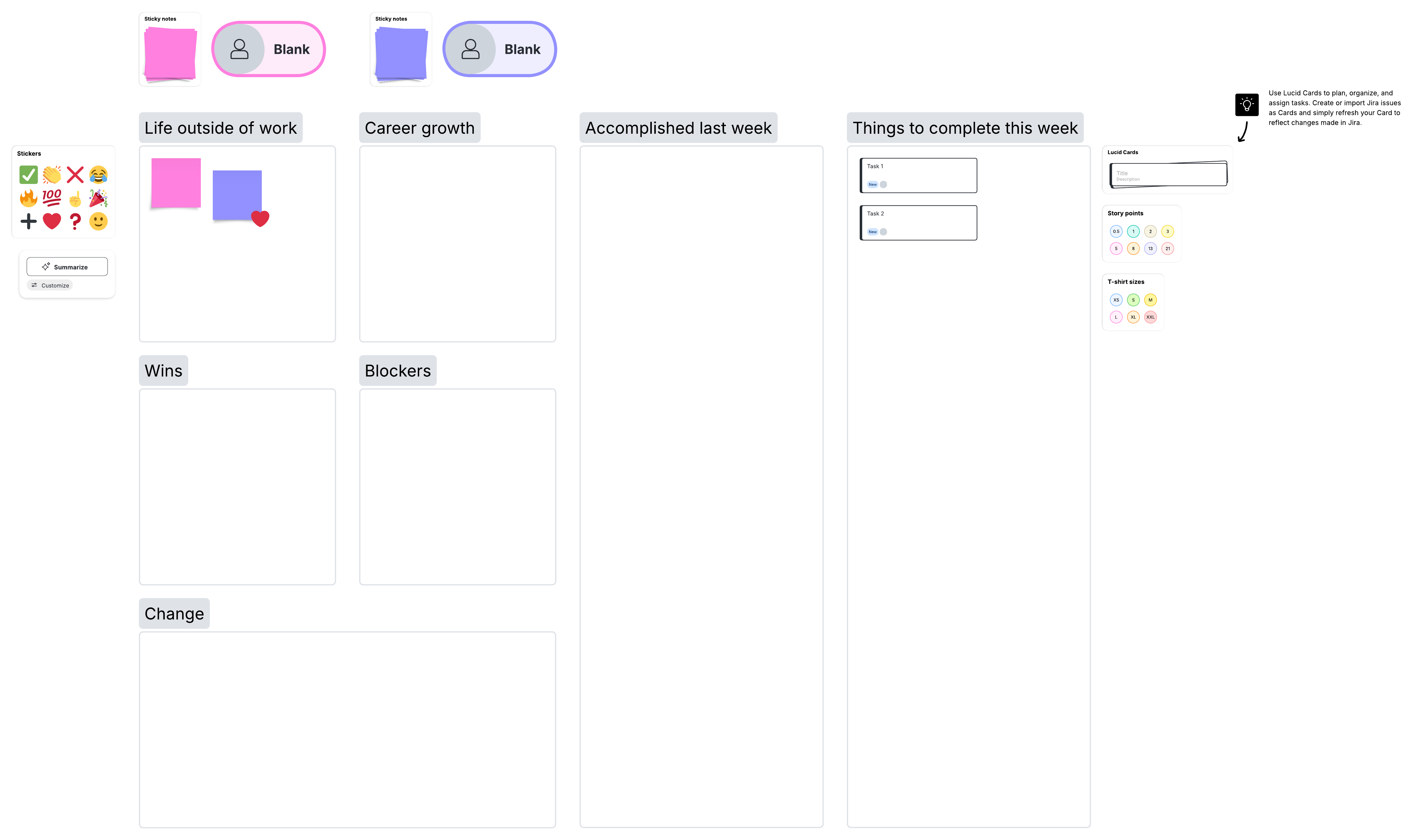Select the clapping hands sticker
This screenshot has width=1416, height=840.
click(51, 175)
